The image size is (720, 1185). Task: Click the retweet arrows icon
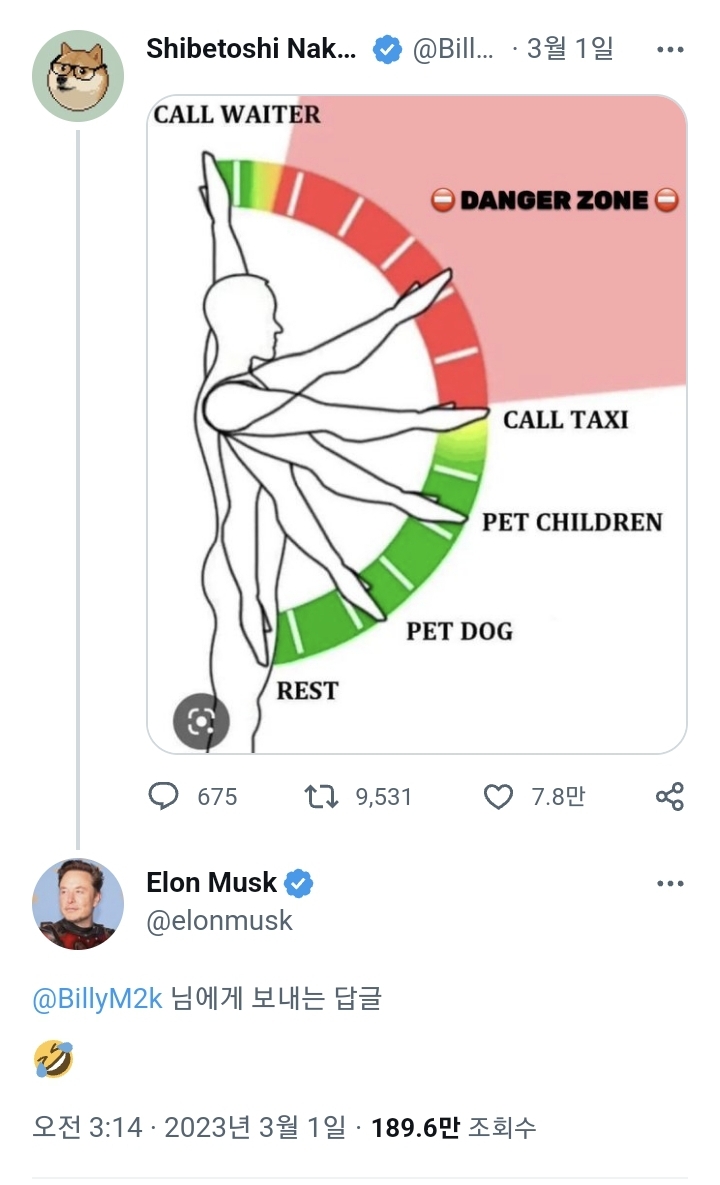321,796
